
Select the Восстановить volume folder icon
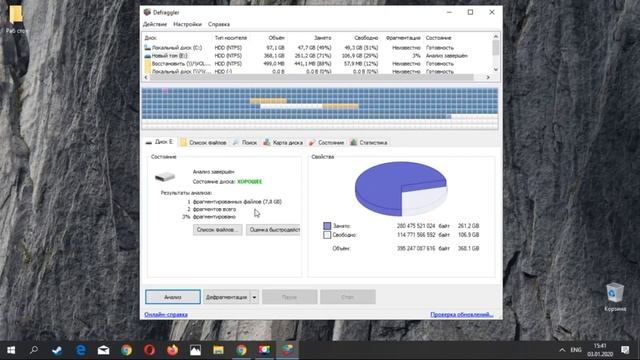coord(147,64)
